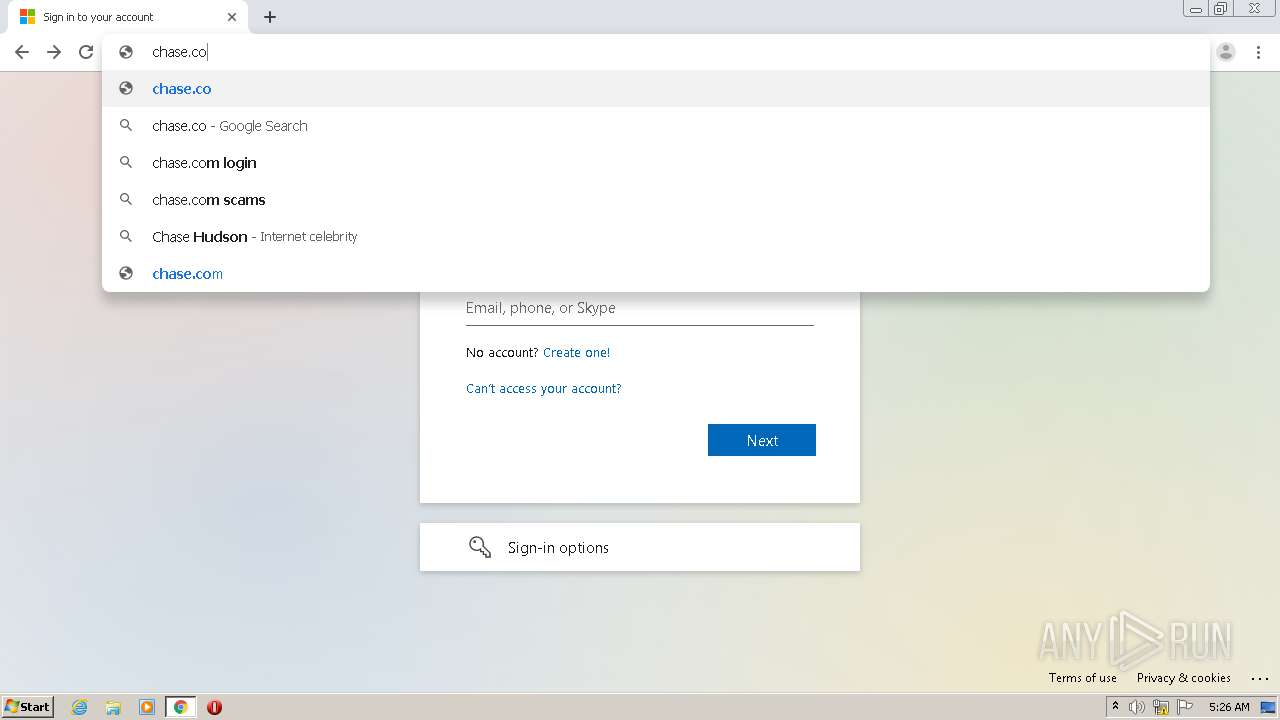Open Action Center flag tray icon

pyautogui.click(x=1185, y=707)
